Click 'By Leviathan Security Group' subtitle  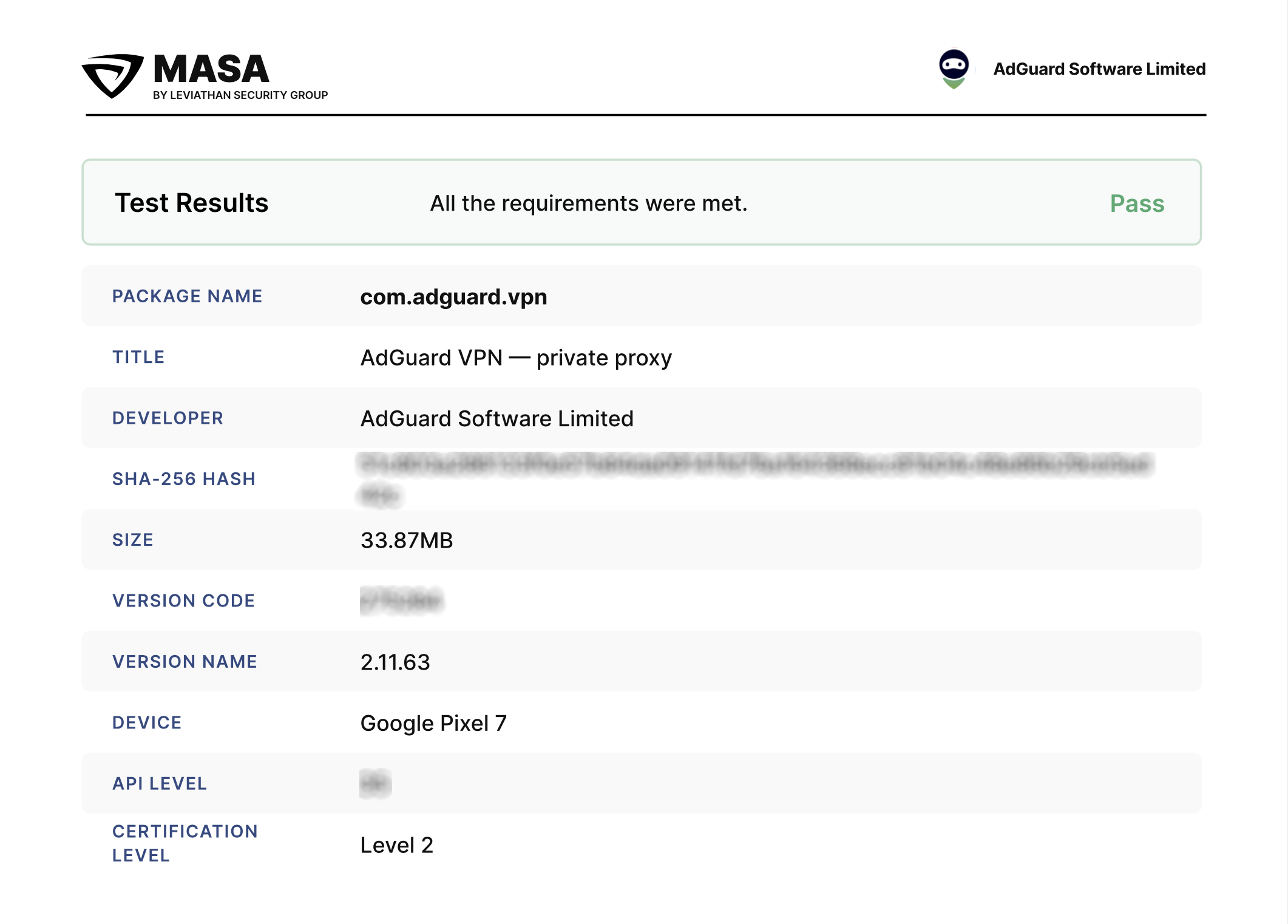(240, 95)
